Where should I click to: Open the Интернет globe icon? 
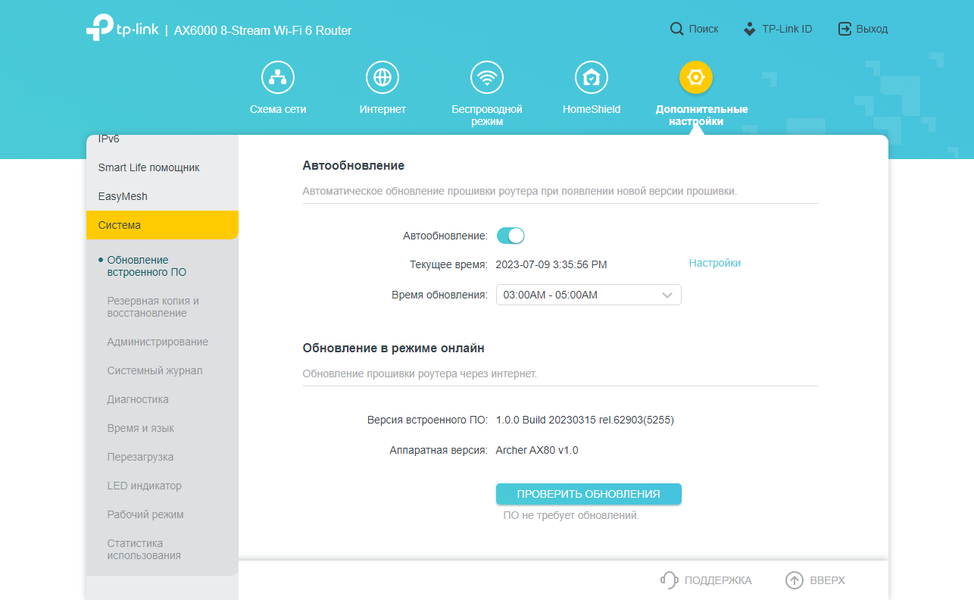(382, 78)
